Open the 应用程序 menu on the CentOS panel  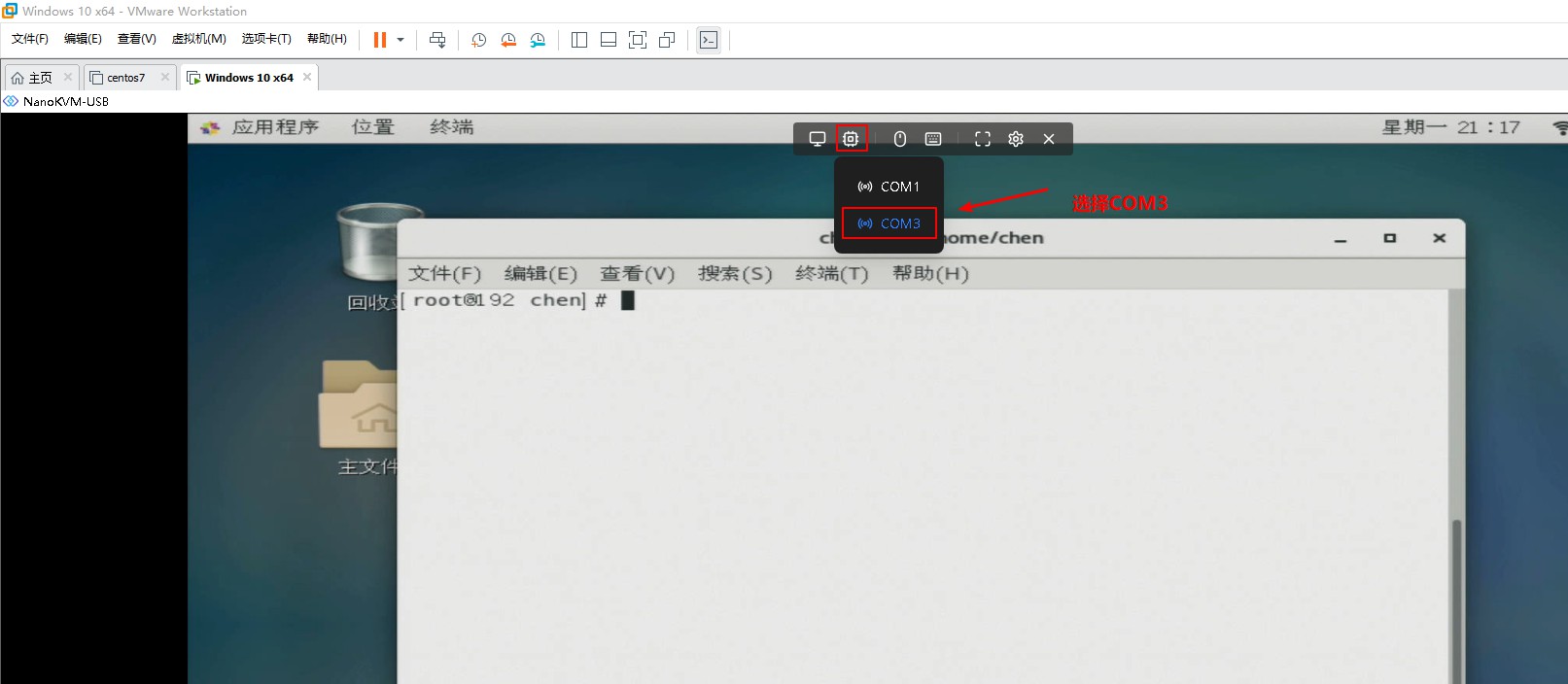coord(275,127)
